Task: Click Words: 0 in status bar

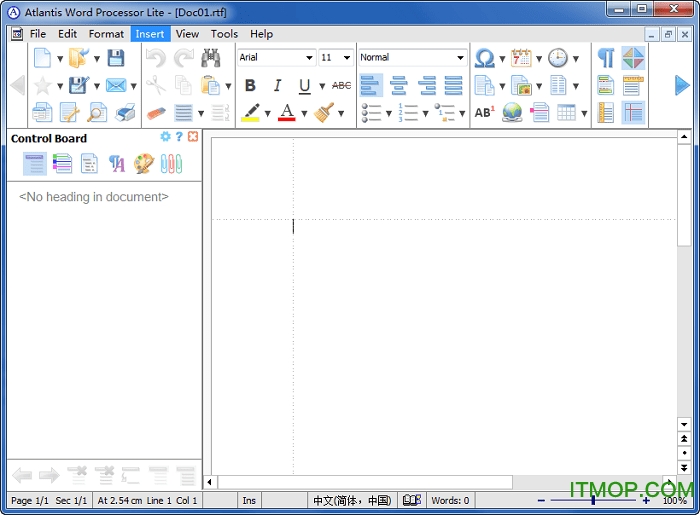Action: [x=450, y=501]
